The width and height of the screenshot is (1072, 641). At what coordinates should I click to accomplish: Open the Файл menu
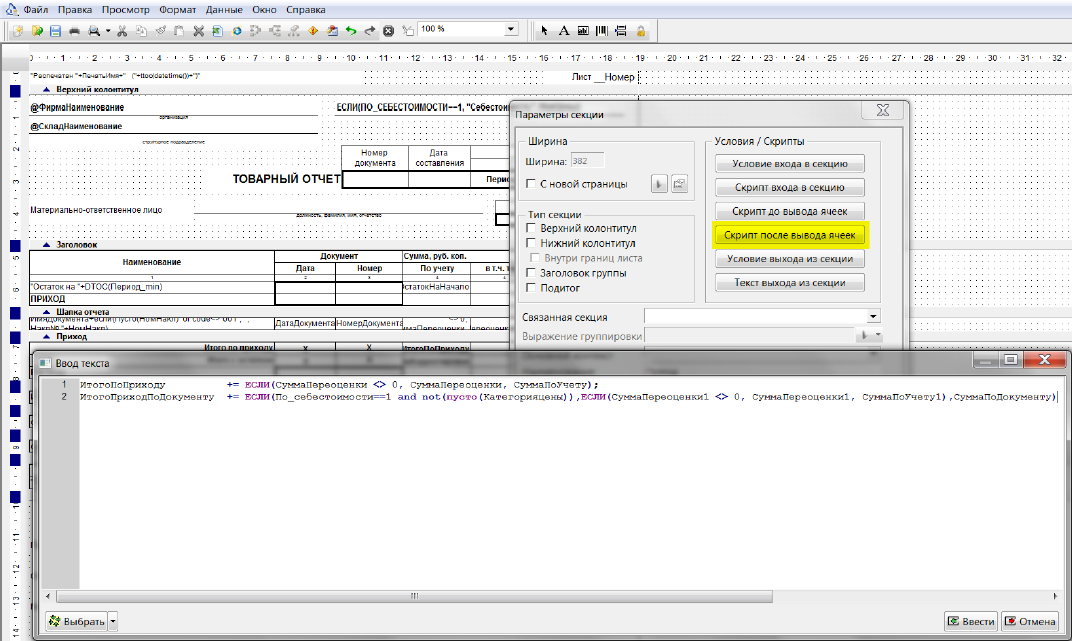pyautogui.click(x=36, y=10)
